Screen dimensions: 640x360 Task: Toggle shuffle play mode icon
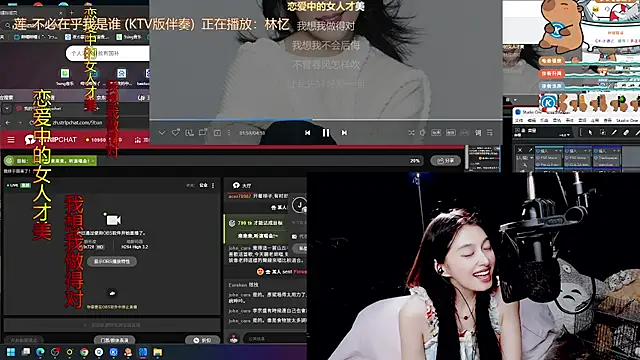[x=411, y=133]
